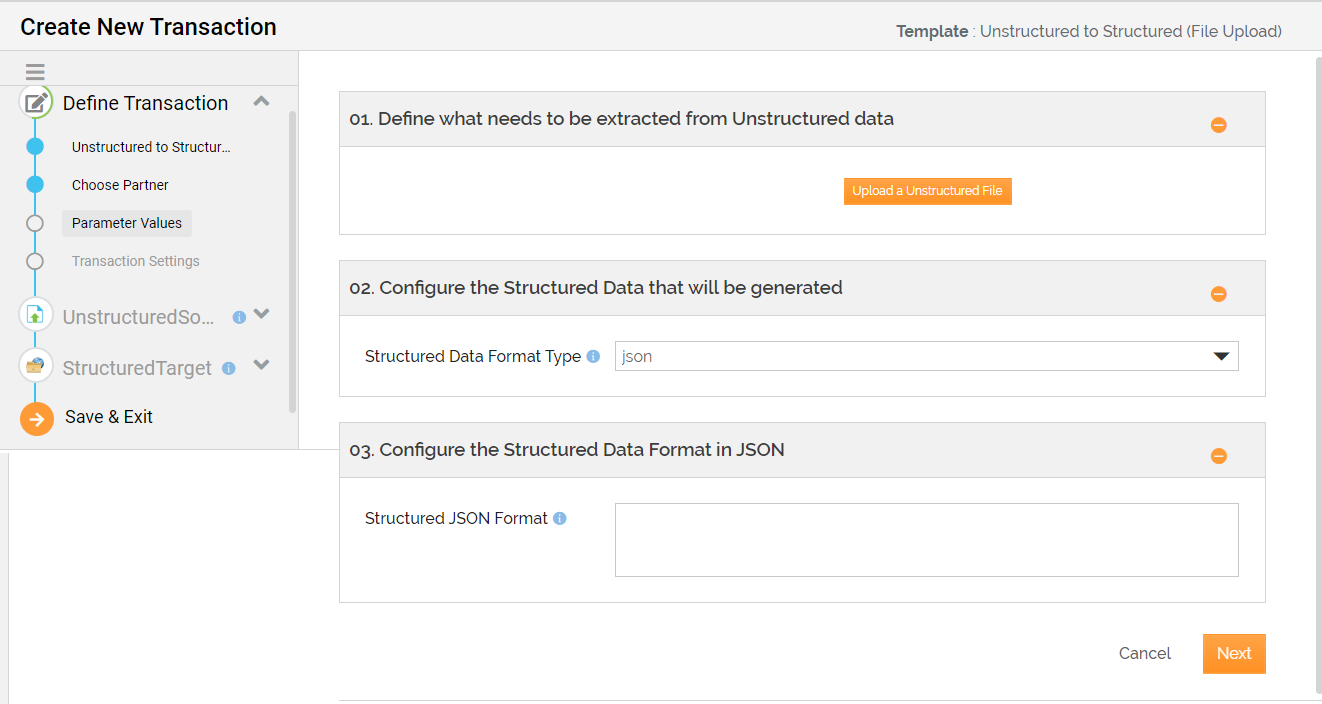Select the Parameter Values step
The image size is (1322, 704).
click(x=127, y=223)
